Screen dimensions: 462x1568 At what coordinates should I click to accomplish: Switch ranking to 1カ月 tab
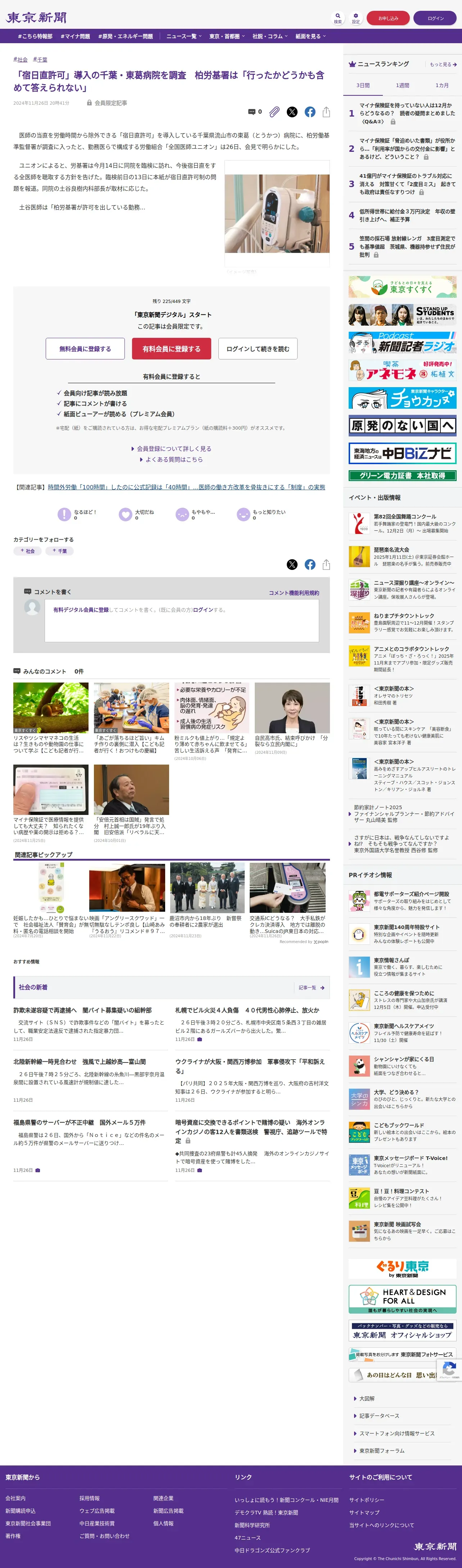(442, 85)
